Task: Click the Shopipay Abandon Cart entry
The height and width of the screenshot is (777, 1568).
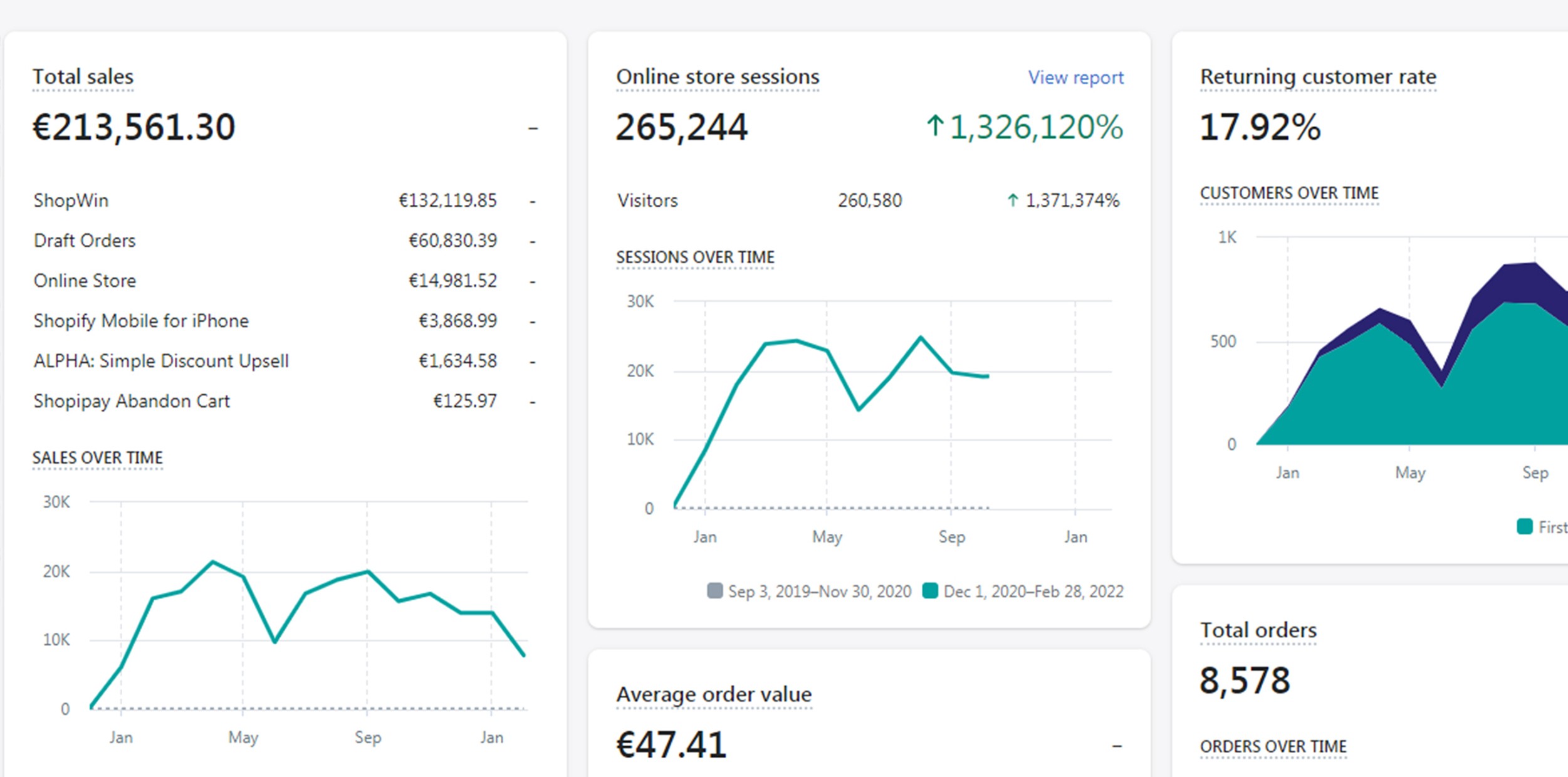Action: coord(131,400)
